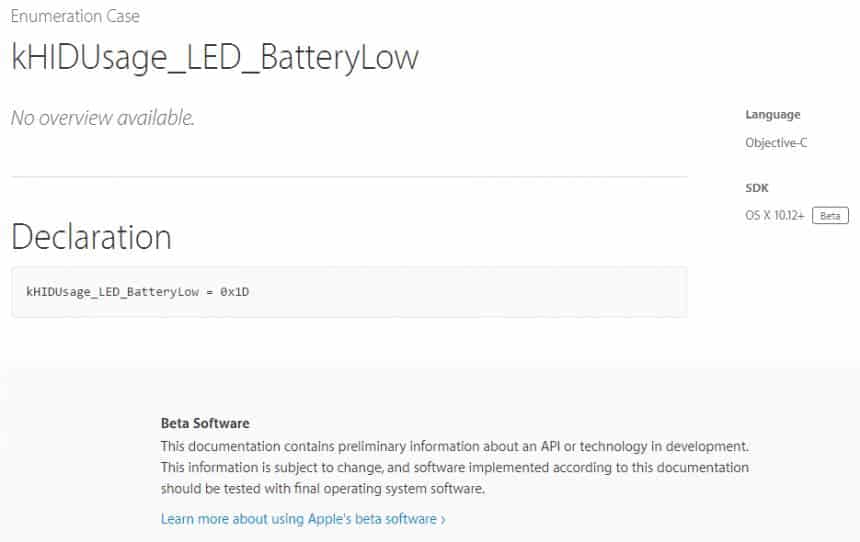Click 'should be tested with final operating system software' line
This screenshot has width=860, height=542.
click(322, 489)
